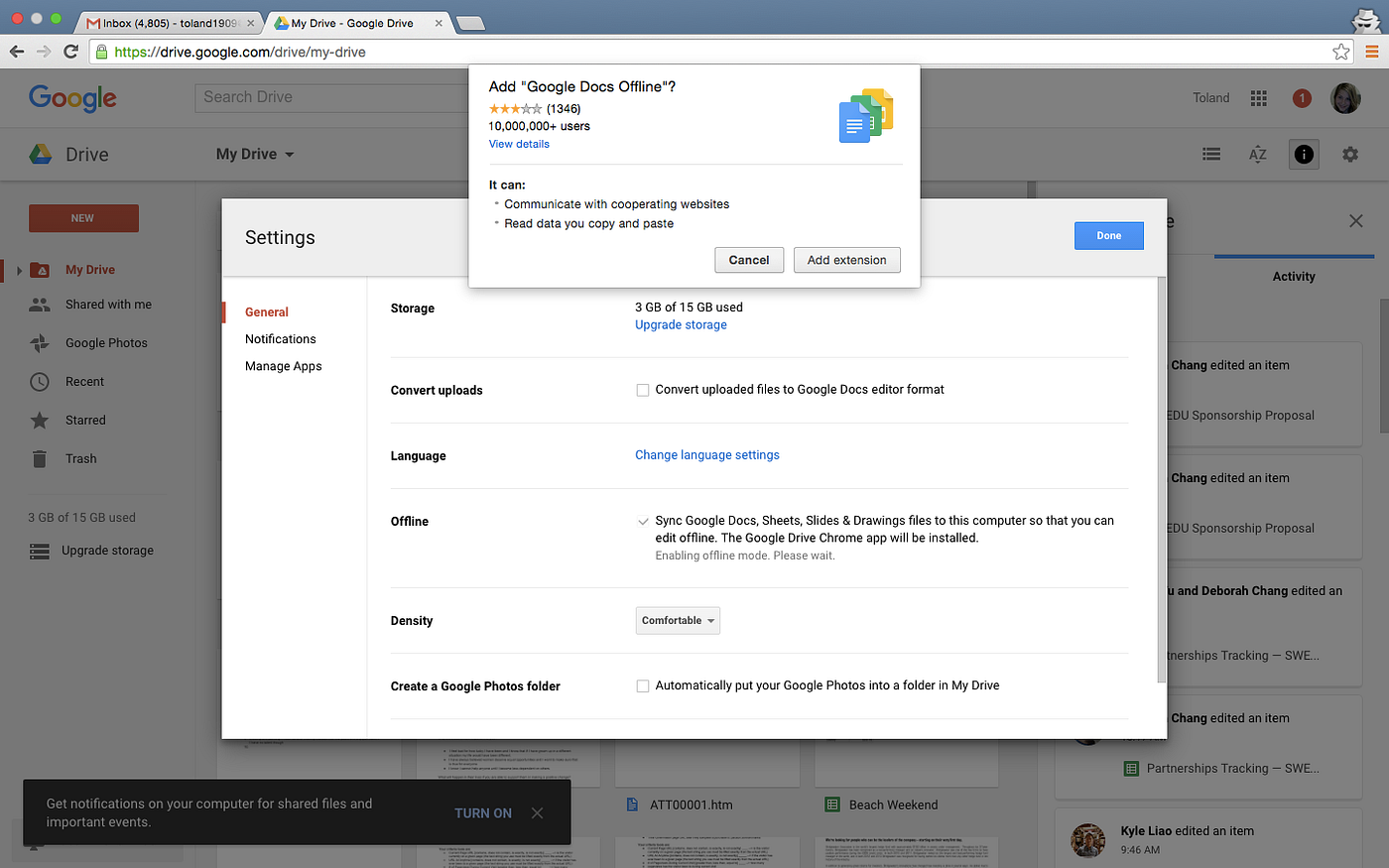Open View details for Google Docs Offline
Image resolution: width=1389 pixels, height=868 pixels.
click(x=519, y=143)
